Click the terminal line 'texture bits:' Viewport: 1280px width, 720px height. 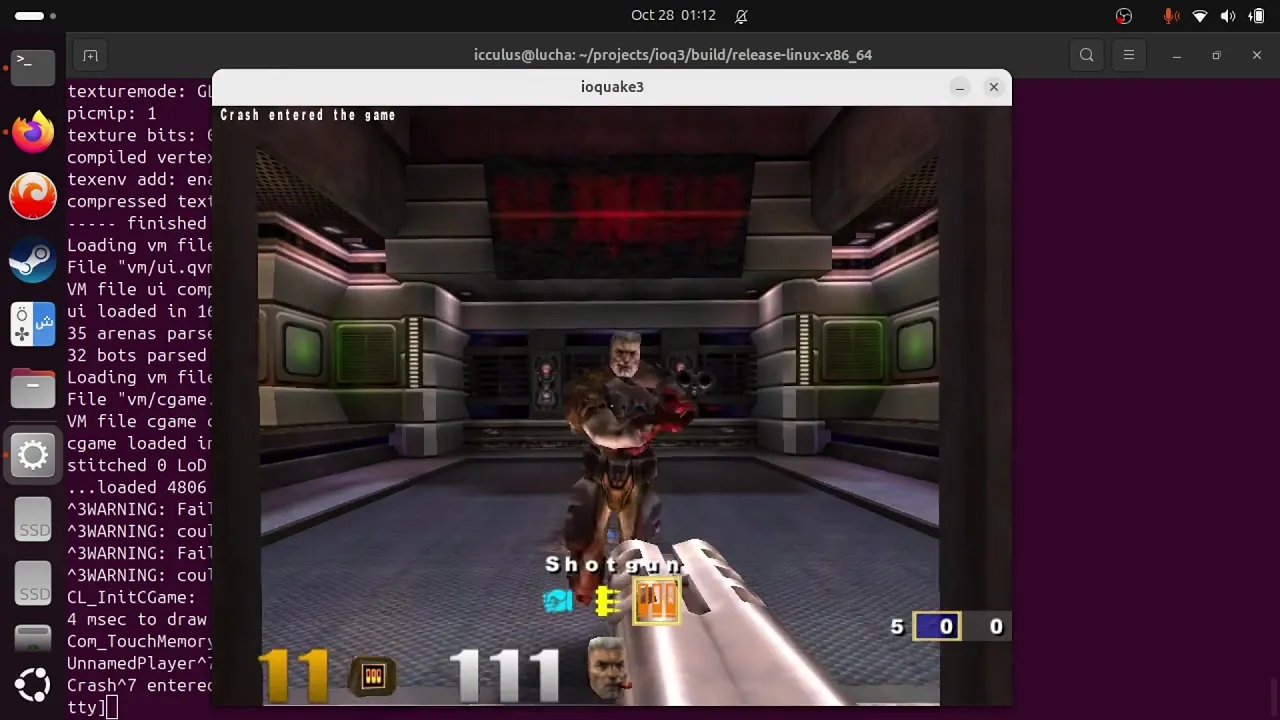(x=140, y=135)
